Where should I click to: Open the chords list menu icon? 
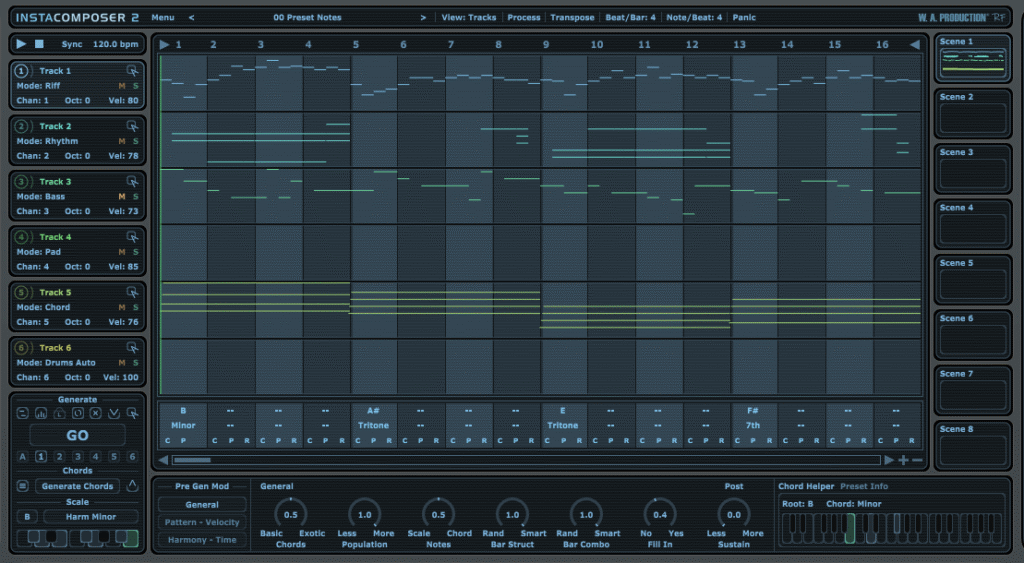click(x=23, y=486)
